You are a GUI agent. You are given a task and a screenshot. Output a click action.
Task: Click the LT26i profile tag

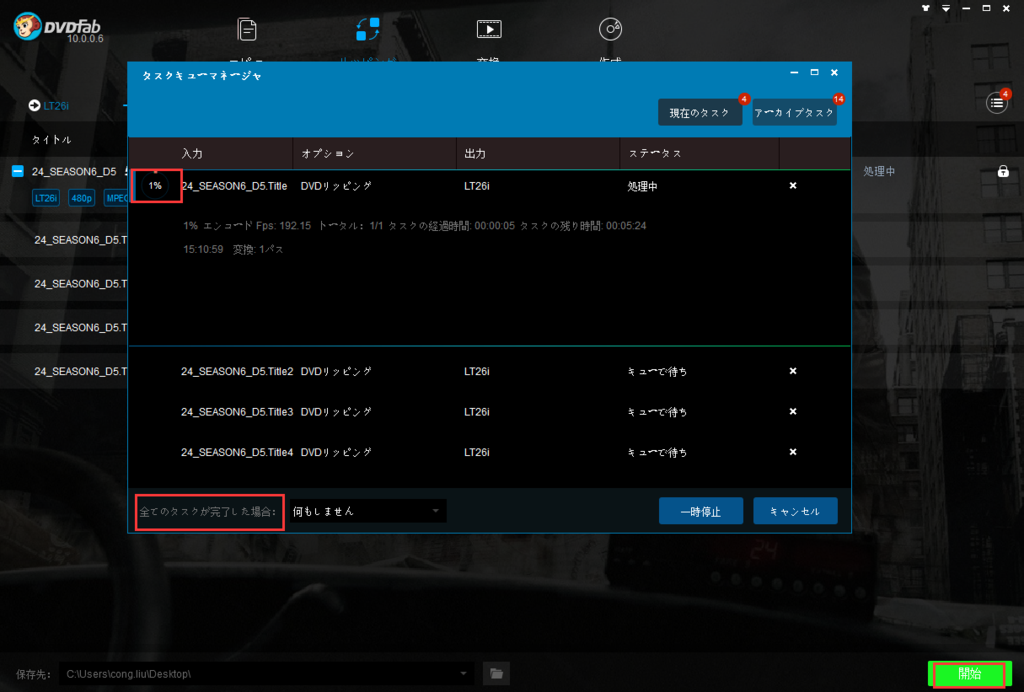(46, 198)
